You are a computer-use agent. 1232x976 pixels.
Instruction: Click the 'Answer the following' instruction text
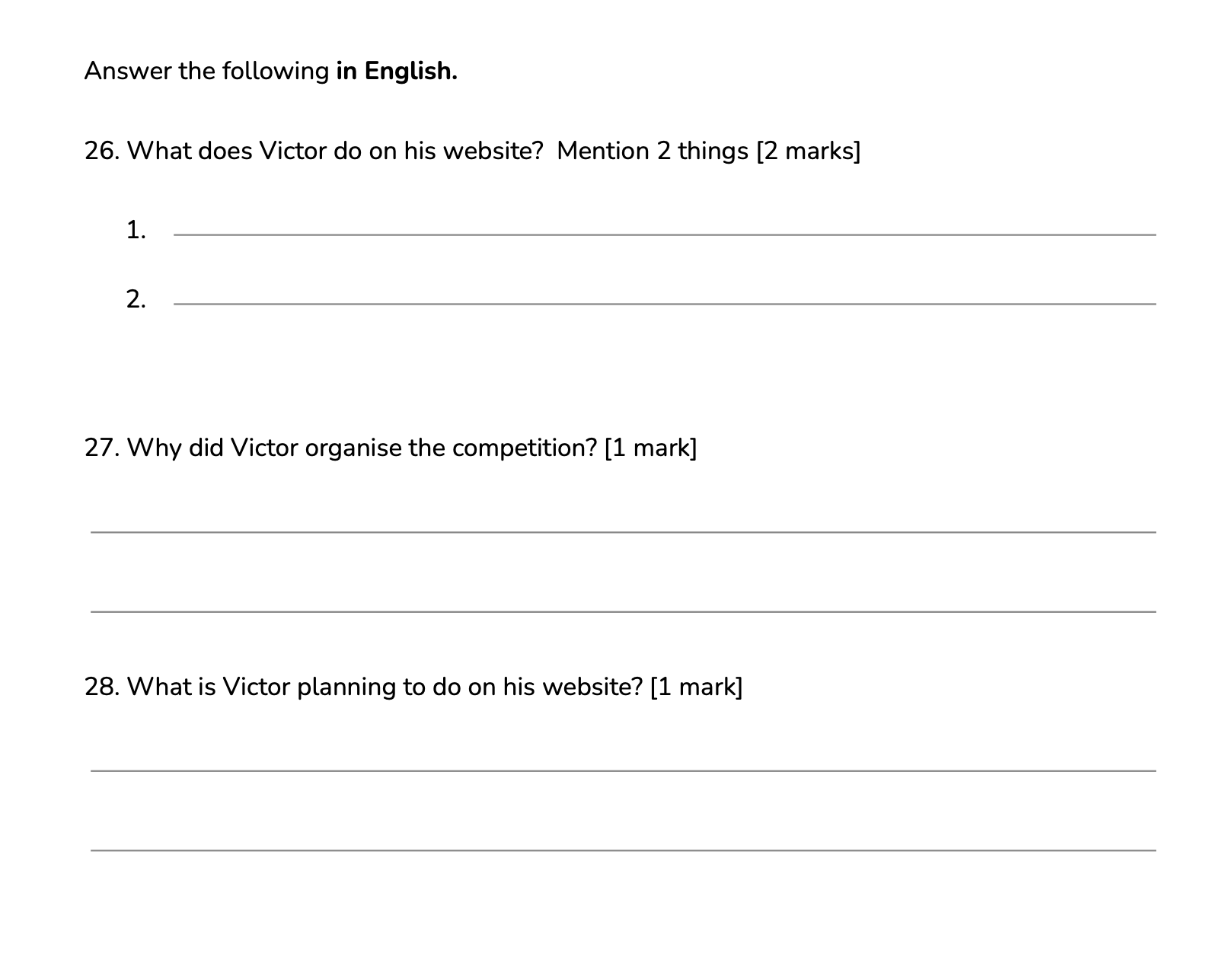(206, 71)
